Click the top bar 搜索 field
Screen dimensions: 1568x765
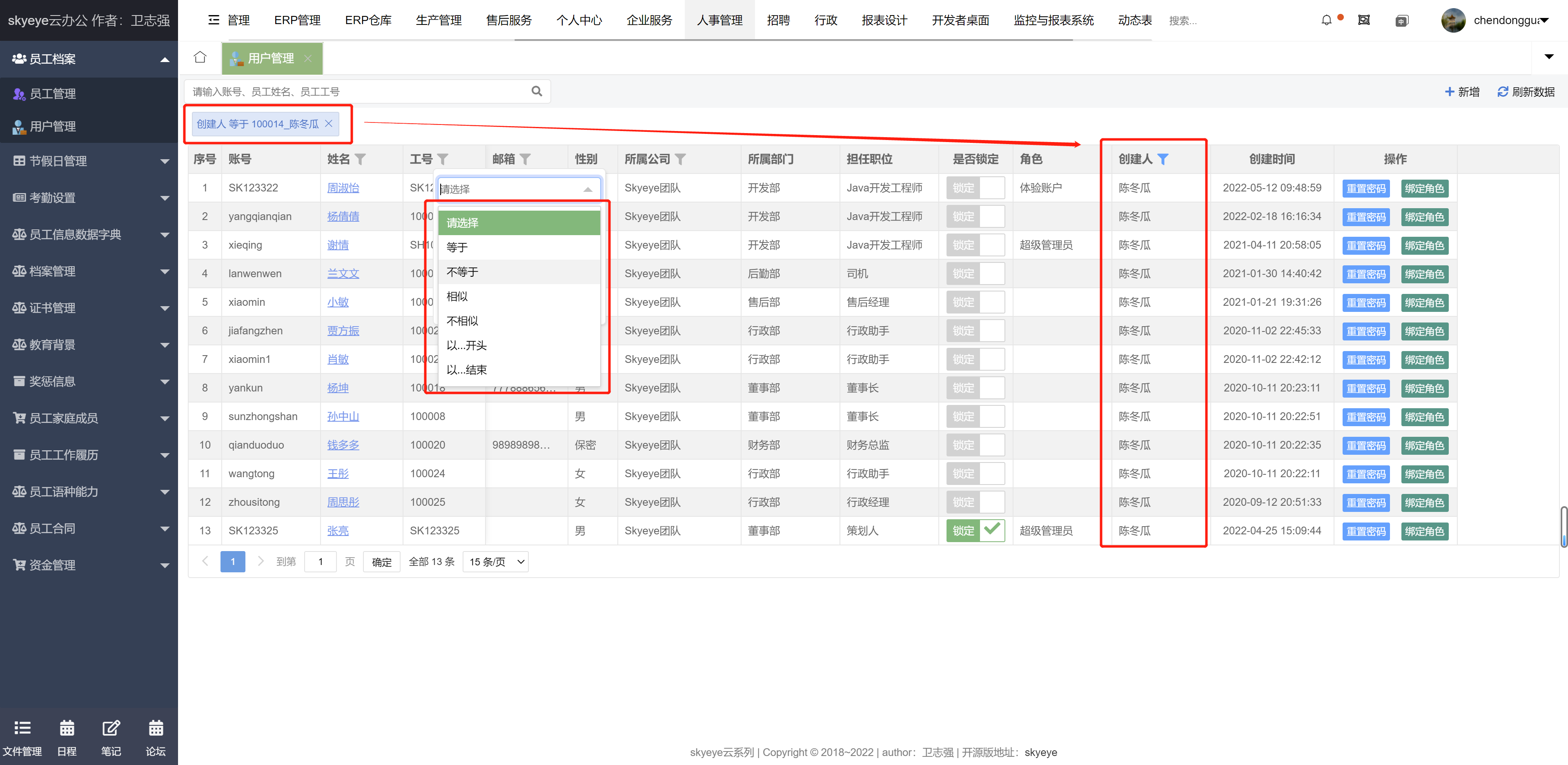click(x=1183, y=21)
